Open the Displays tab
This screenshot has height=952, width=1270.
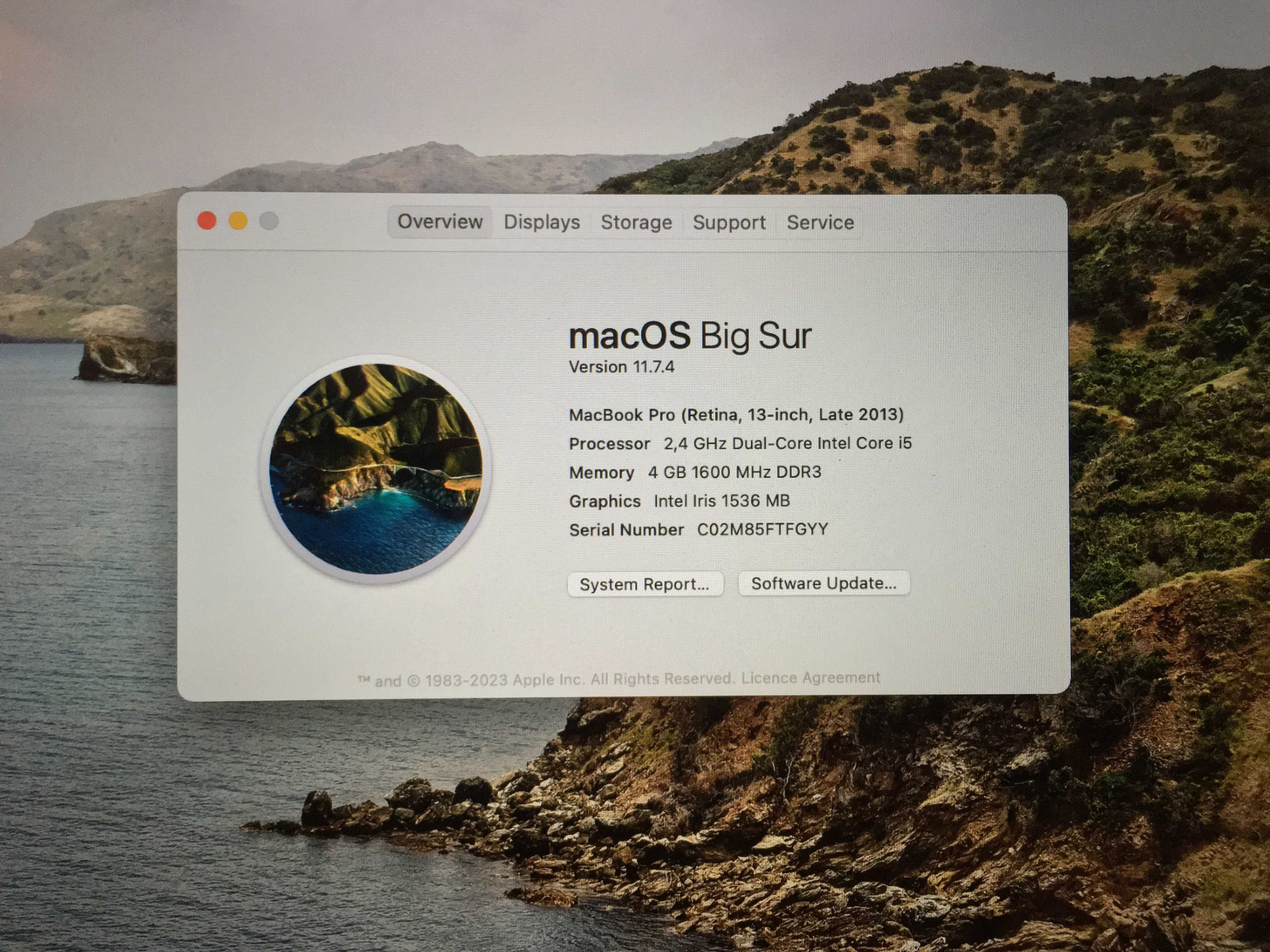click(x=541, y=222)
